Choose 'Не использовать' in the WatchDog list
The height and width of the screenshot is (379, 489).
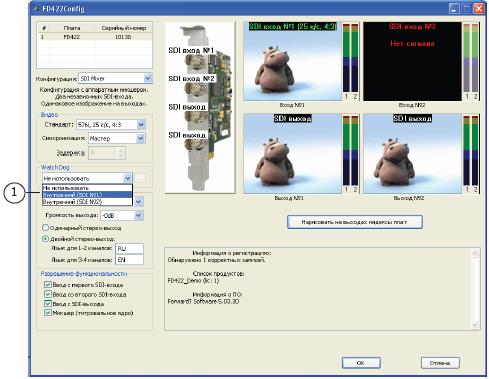87,188
